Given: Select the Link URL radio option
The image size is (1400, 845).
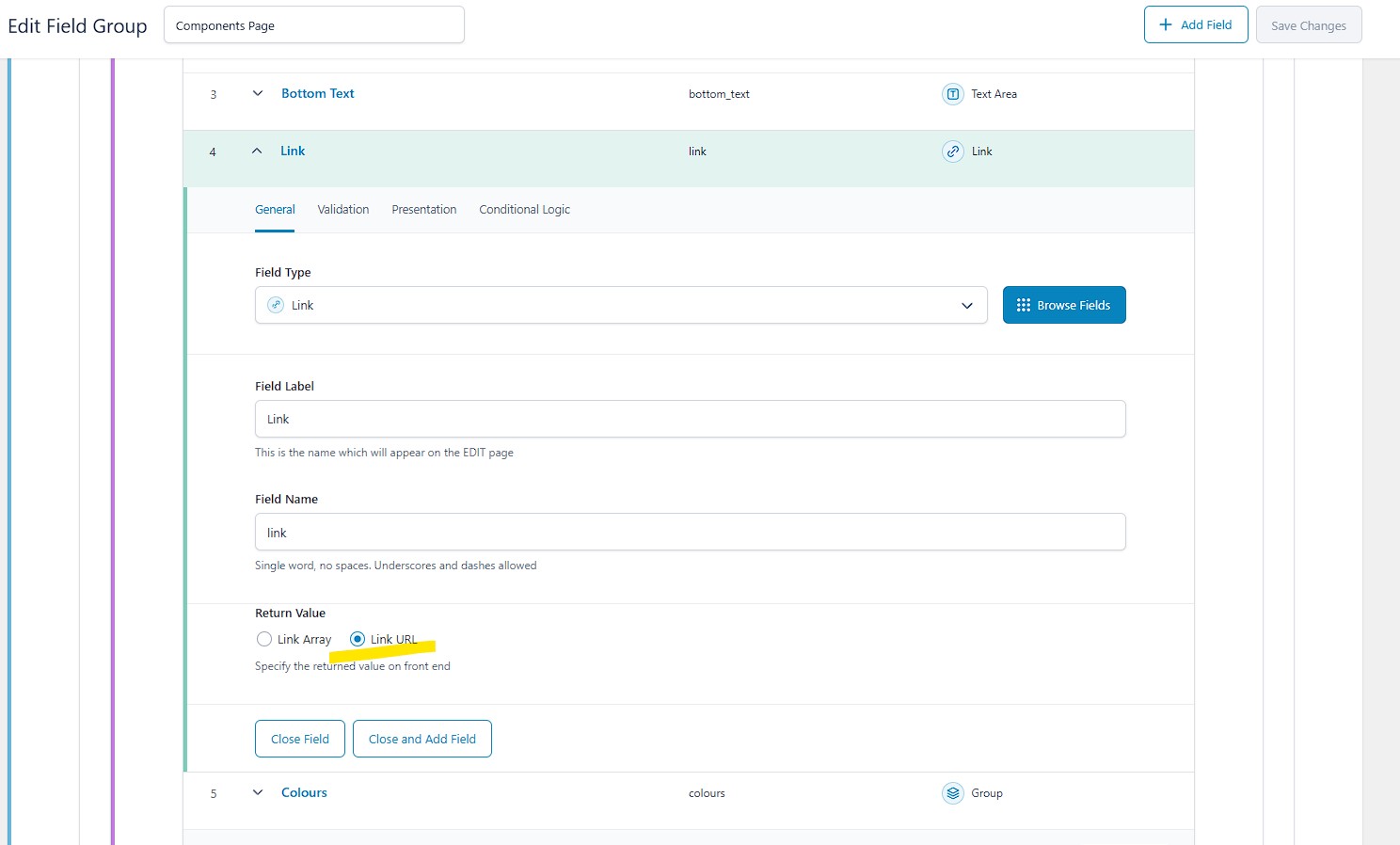Looking at the screenshot, I should tap(358, 639).
